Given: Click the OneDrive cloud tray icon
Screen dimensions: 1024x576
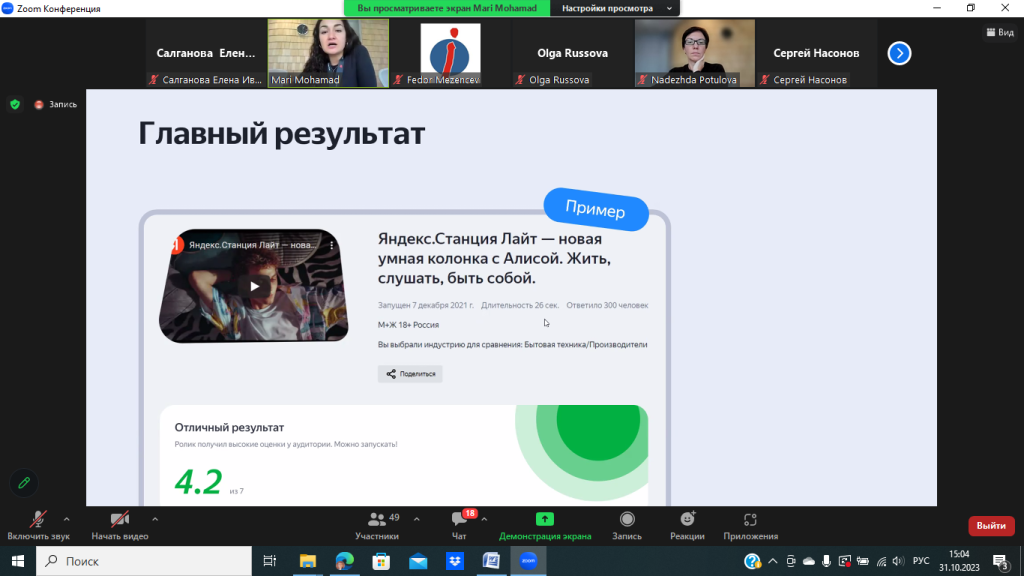Looking at the screenshot, I should (808, 561).
